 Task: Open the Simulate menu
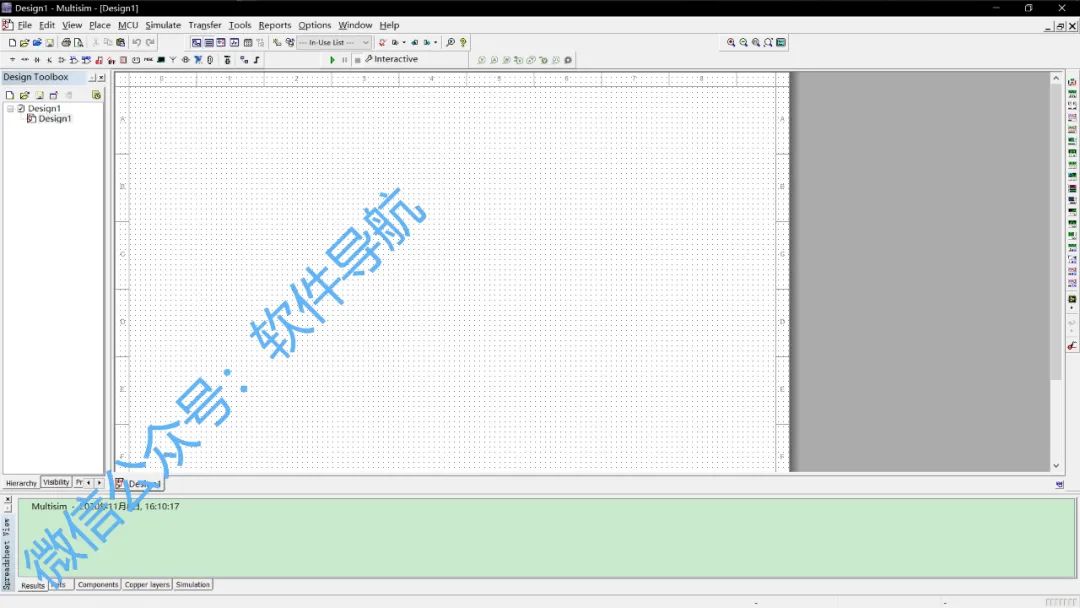163,25
